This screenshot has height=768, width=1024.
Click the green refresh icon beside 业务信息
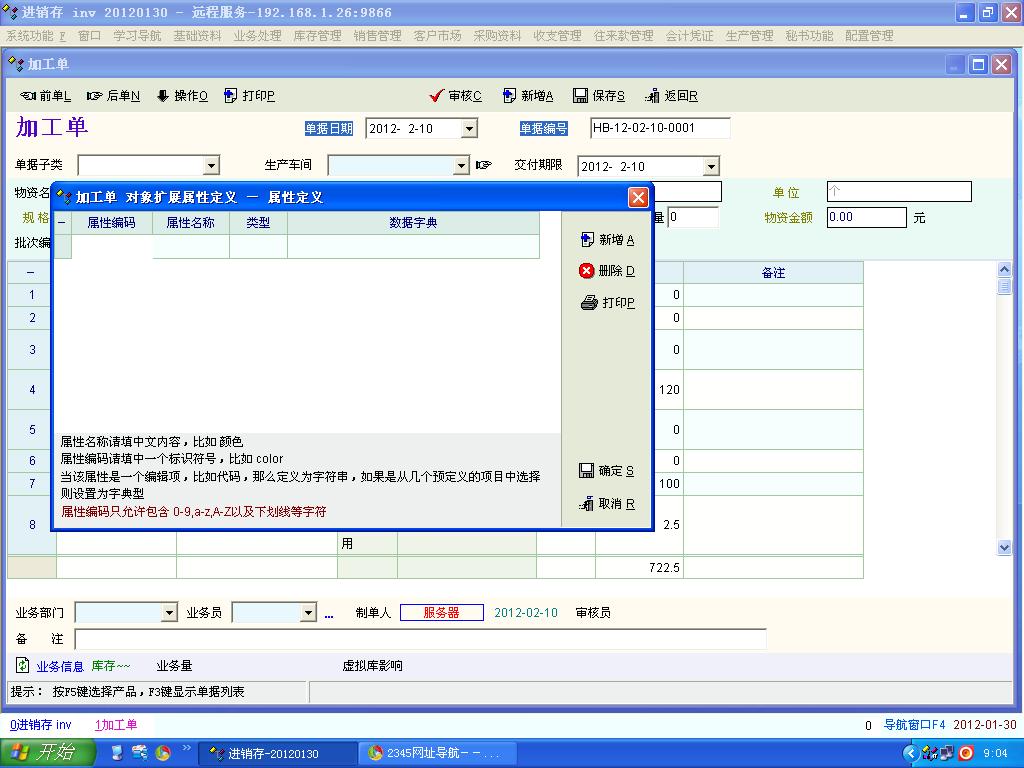tap(22, 665)
